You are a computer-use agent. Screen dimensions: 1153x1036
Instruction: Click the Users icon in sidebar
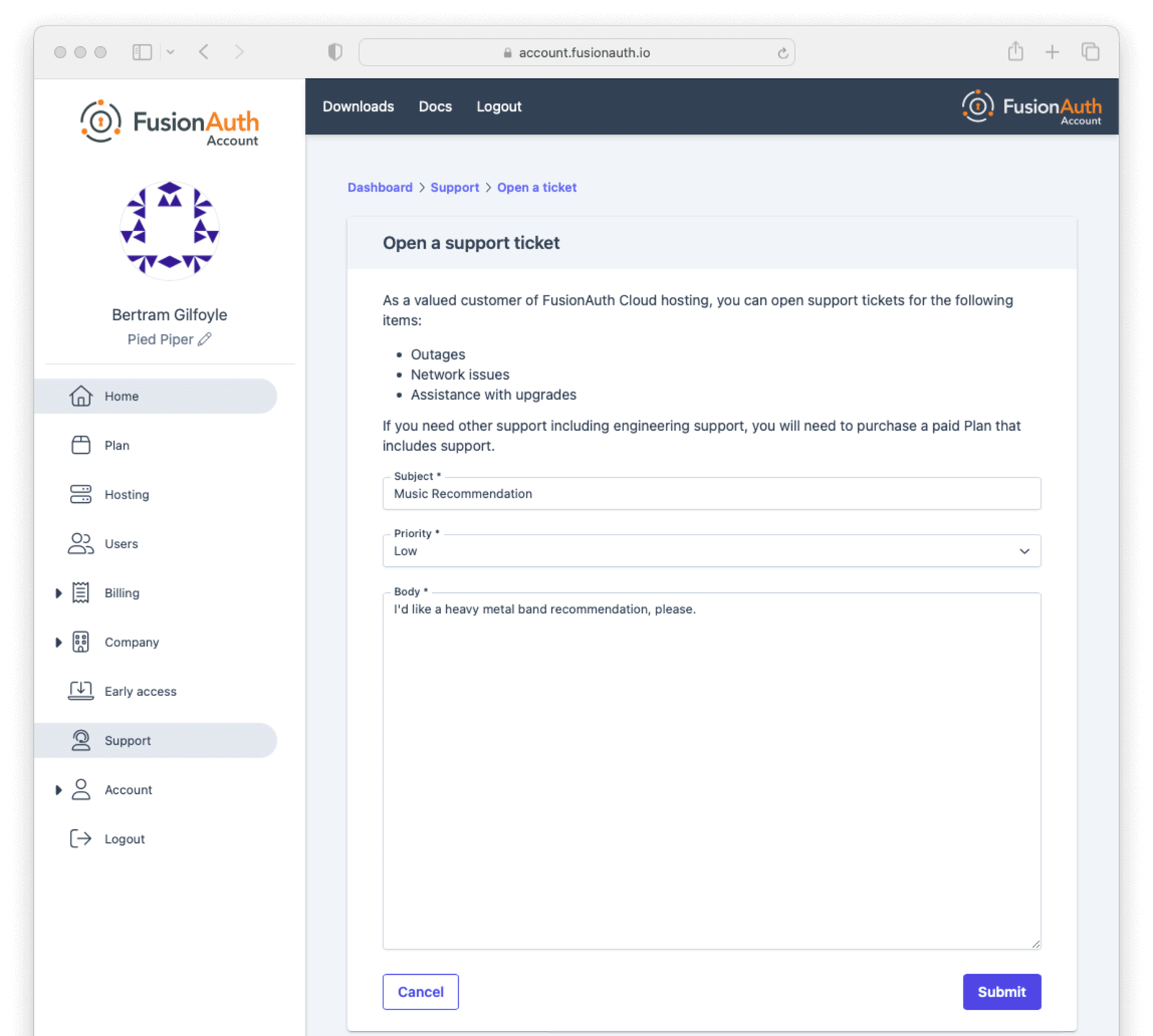pyautogui.click(x=81, y=544)
